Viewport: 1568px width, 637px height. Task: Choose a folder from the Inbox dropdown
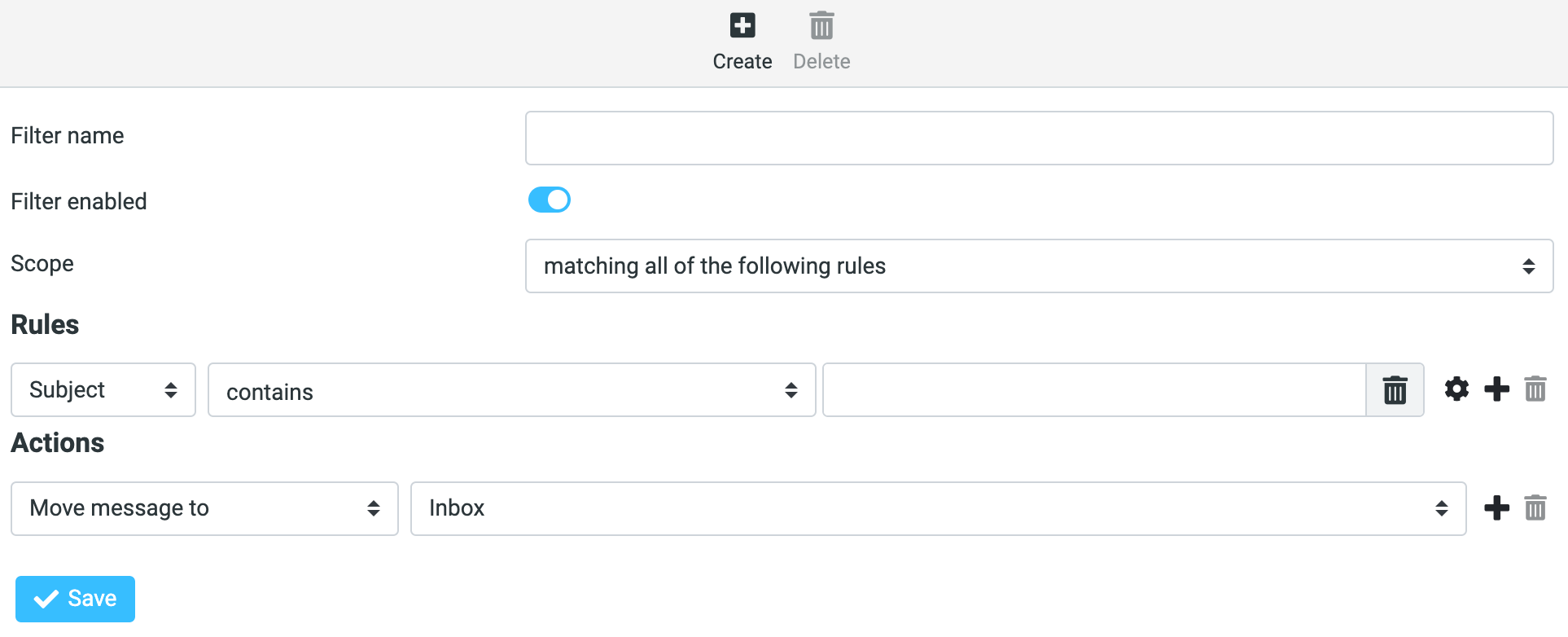pos(938,508)
